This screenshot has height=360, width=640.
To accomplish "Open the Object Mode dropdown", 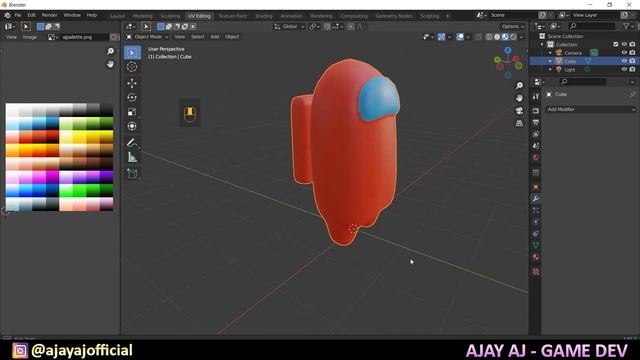I will [147, 37].
